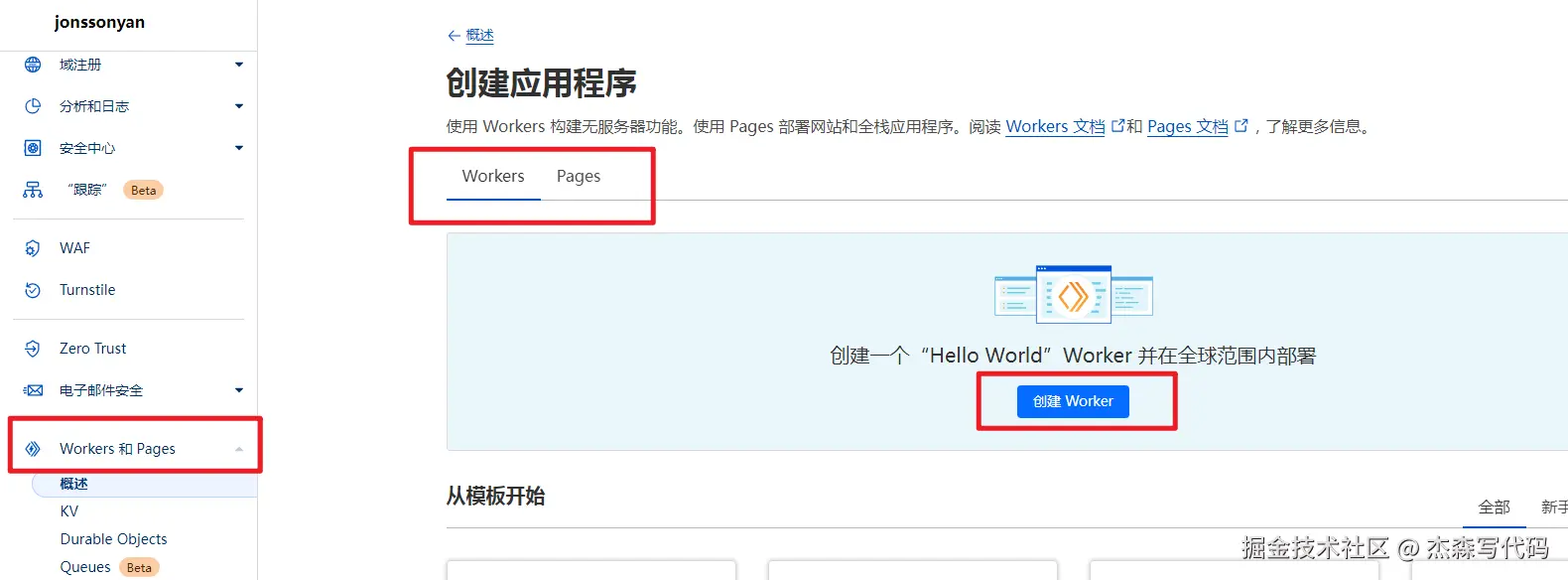
Task: Select Durable Objects in the sidebar
Action: tap(114, 539)
